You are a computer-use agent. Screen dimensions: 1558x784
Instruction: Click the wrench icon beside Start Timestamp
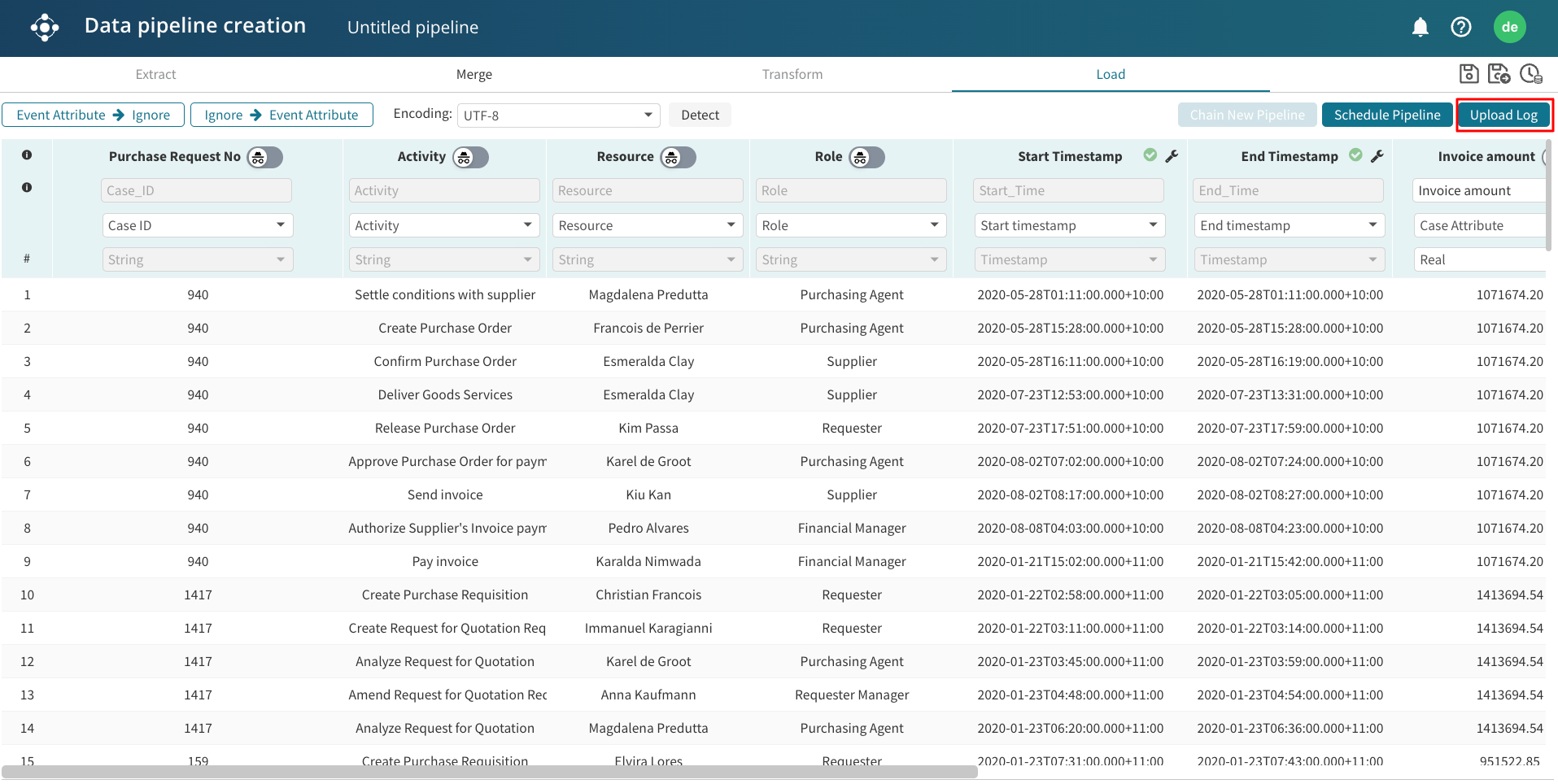[x=1172, y=156]
